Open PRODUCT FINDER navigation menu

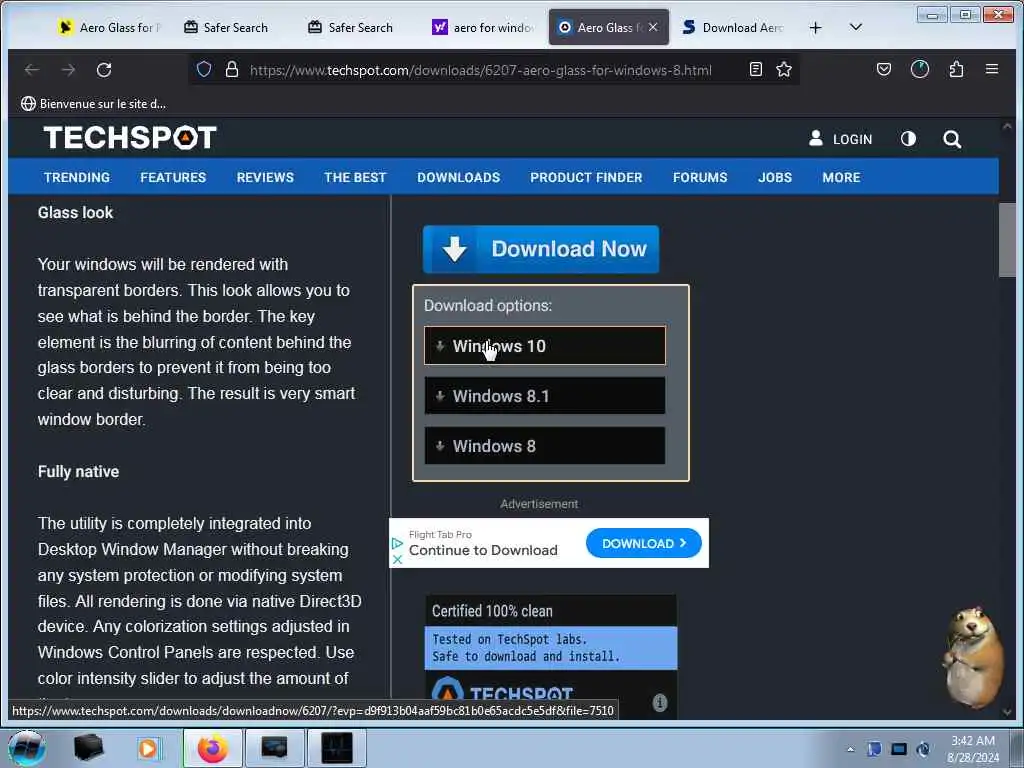pos(586,177)
